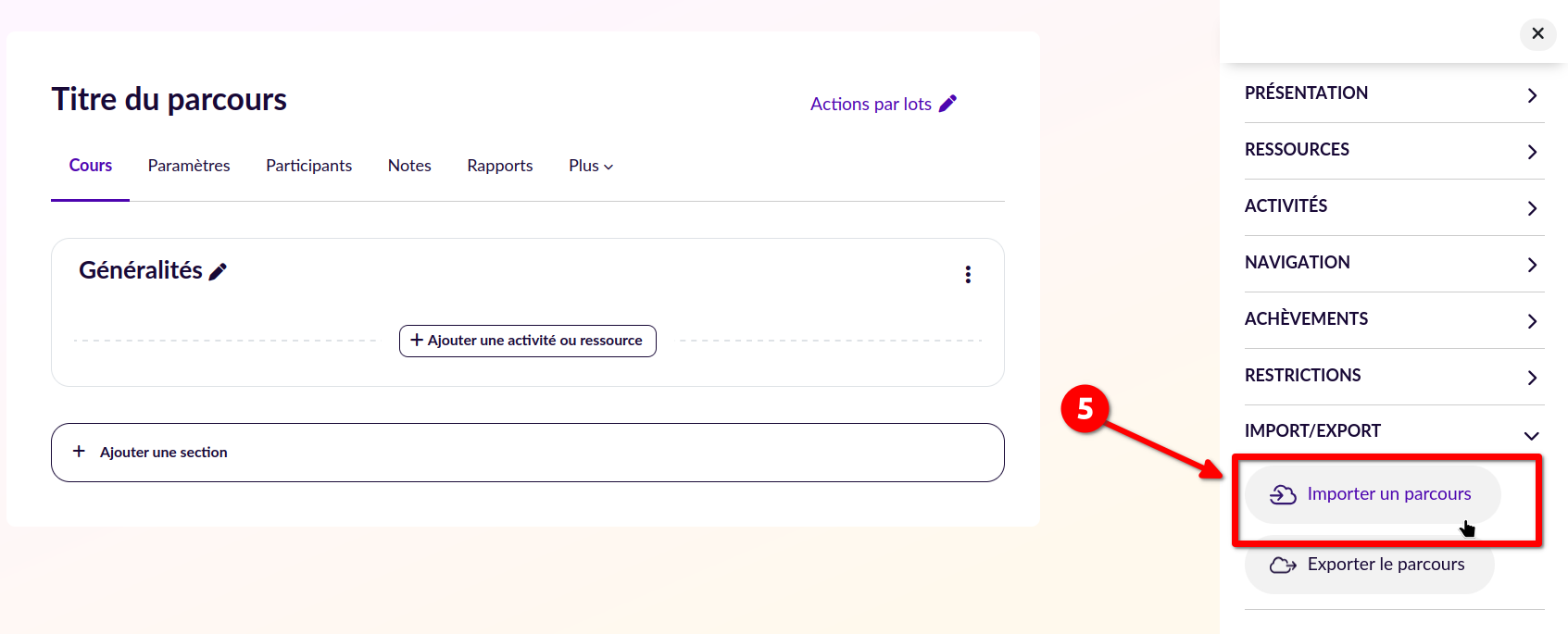Select the Rapports tab

click(500, 166)
